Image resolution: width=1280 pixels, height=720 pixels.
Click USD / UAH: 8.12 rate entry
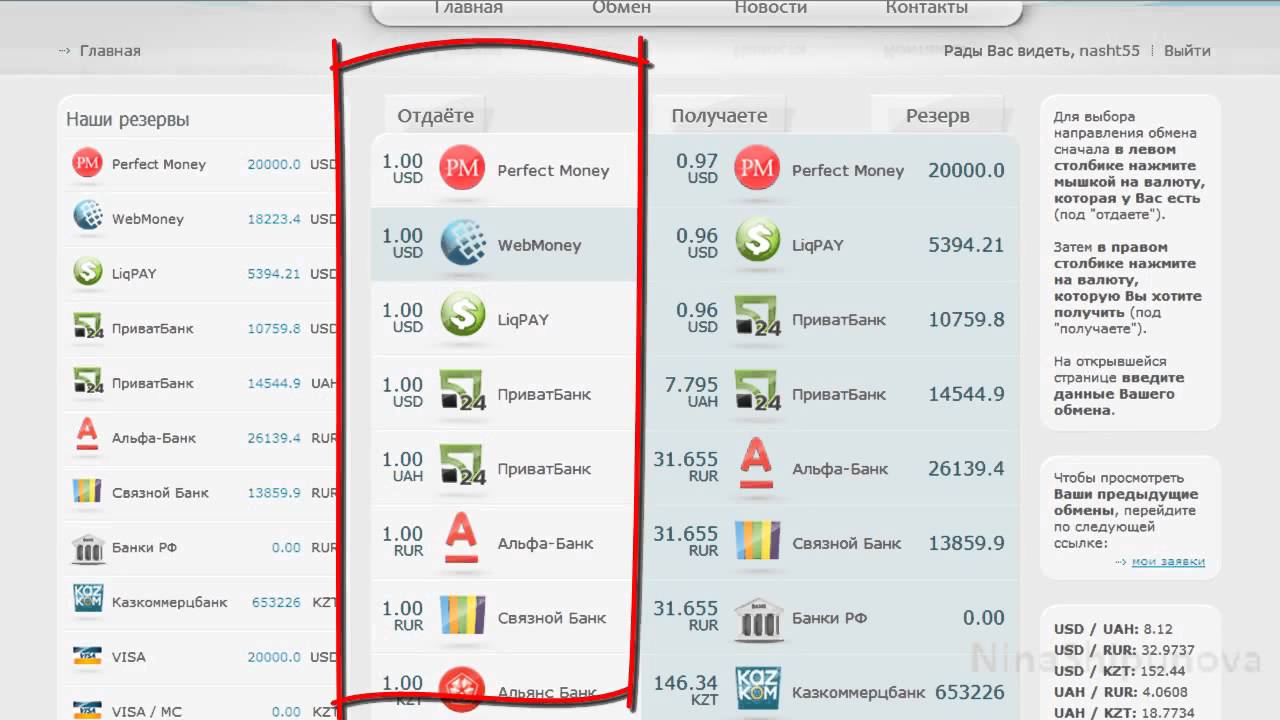(1113, 629)
